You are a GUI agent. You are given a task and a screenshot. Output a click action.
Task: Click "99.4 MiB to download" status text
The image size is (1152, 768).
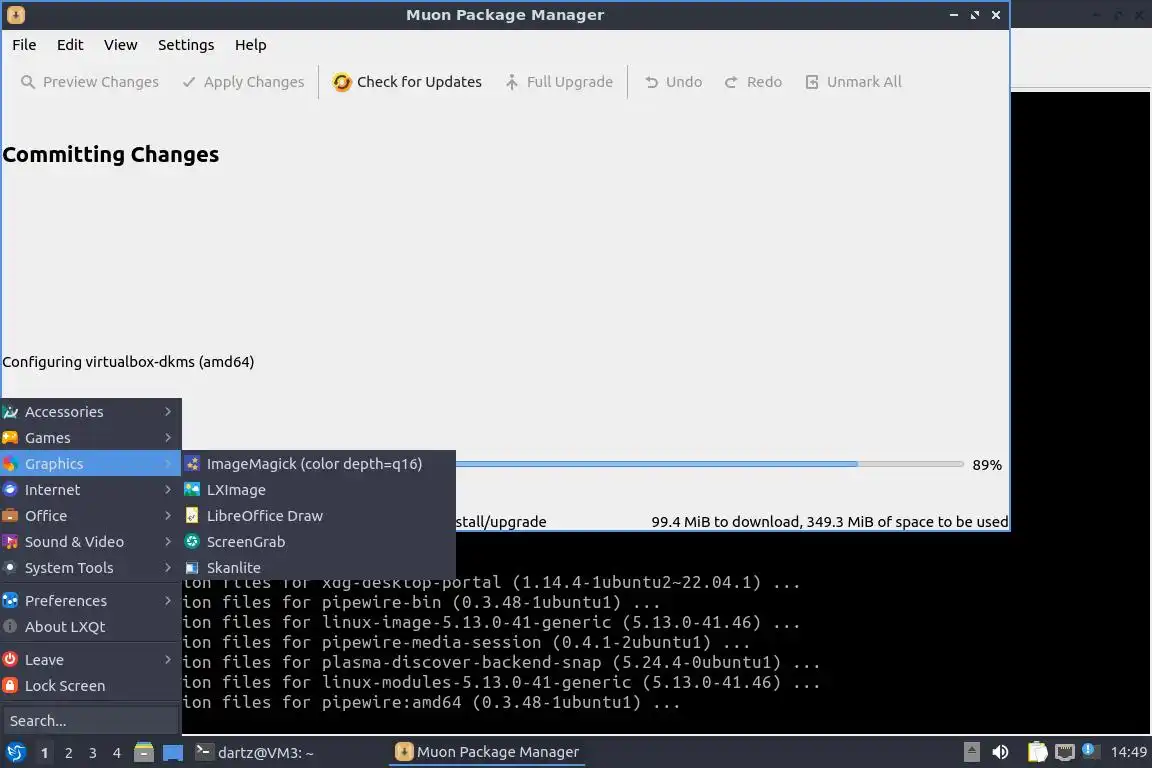(x=725, y=522)
